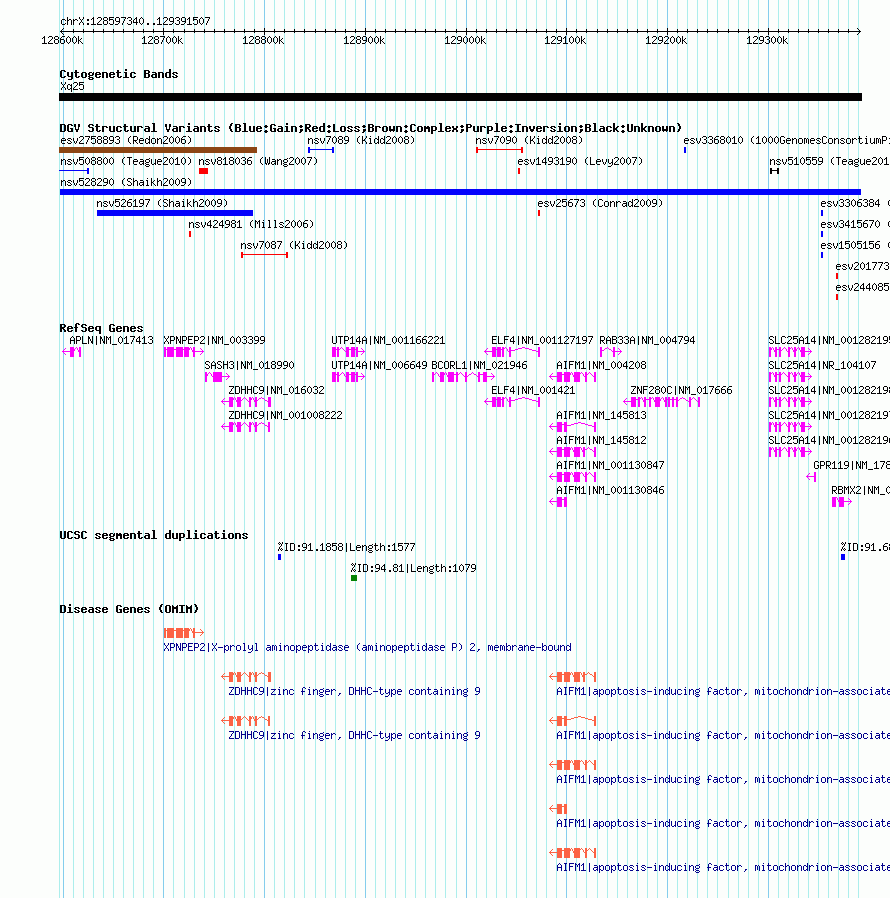Image resolution: width=890 pixels, height=898 pixels.
Task: Open the SLC25A14|NR_104107 transcript
Action: (x=790, y=377)
